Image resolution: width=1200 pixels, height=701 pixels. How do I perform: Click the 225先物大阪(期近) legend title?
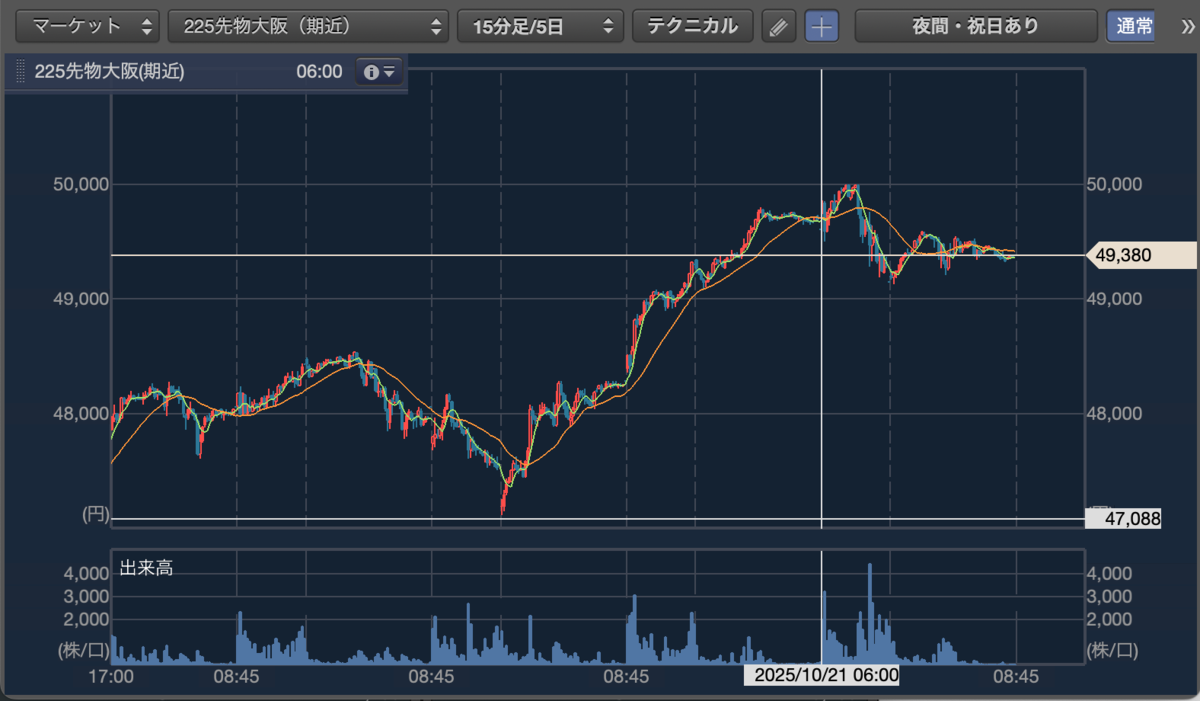point(109,72)
